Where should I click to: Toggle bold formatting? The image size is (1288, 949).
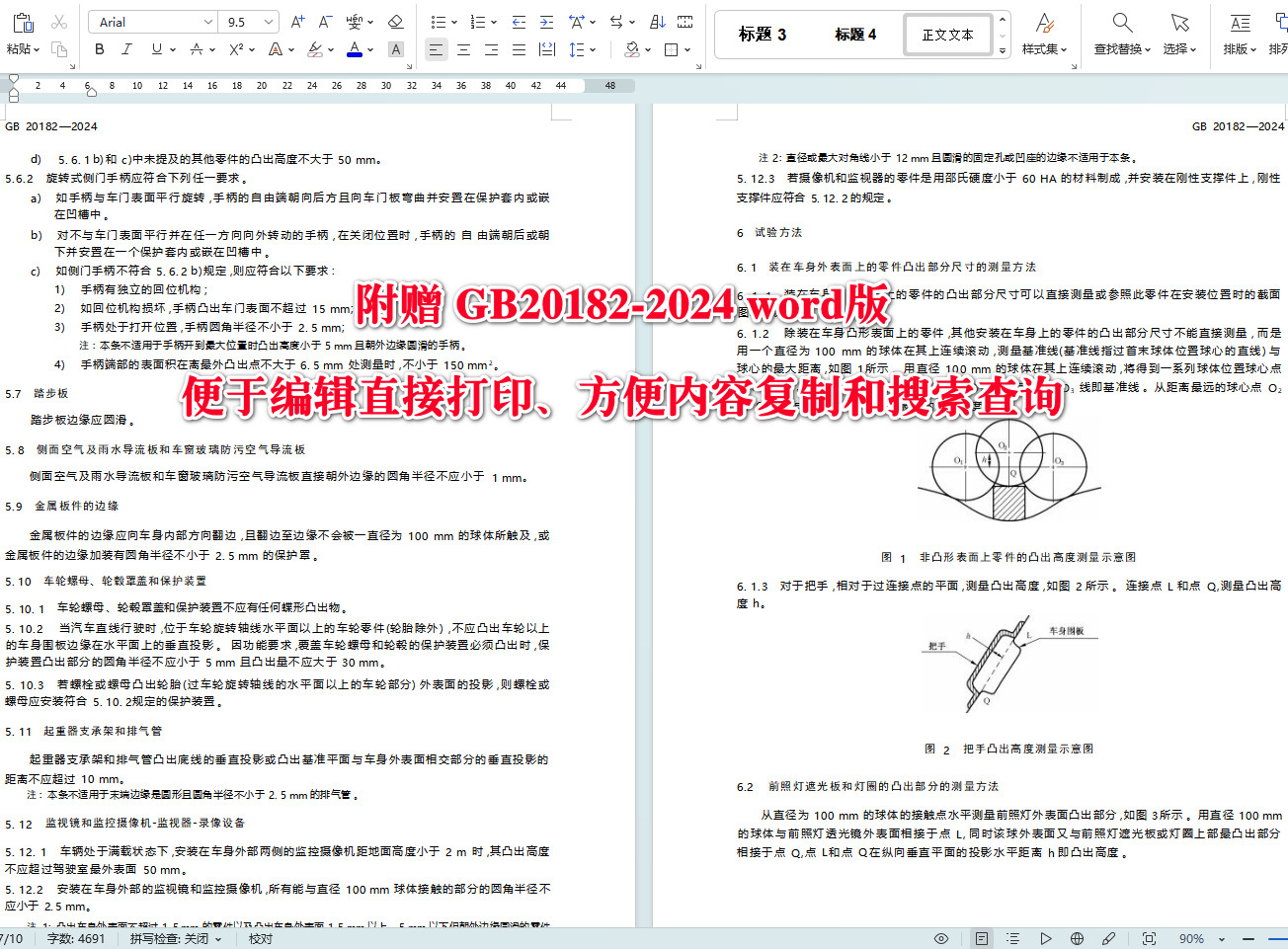pyautogui.click(x=99, y=49)
